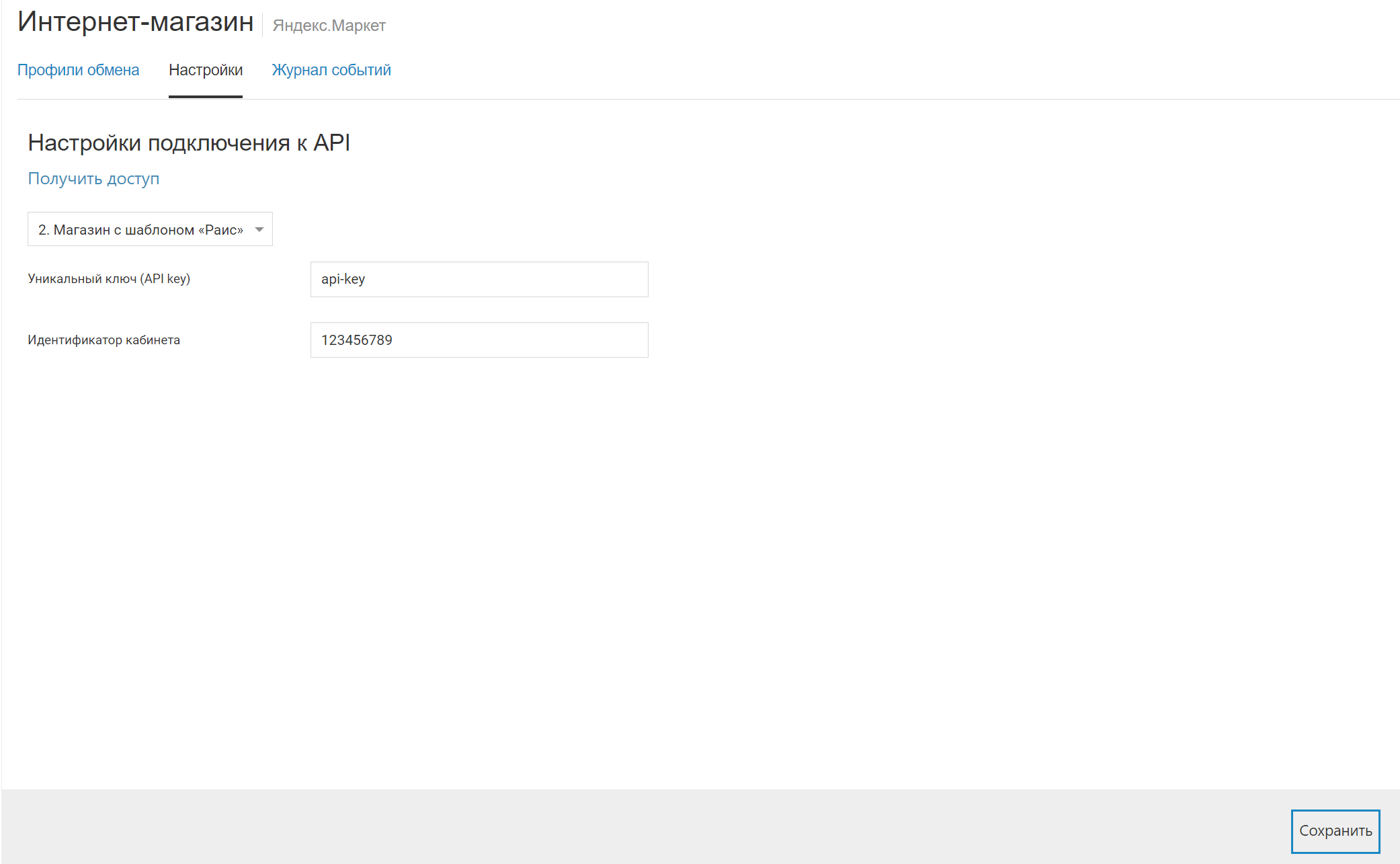Click the 'Настройки' tab
1400x864 pixels.
206,70
